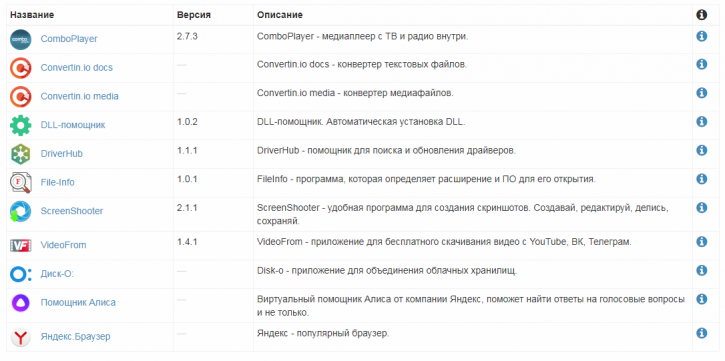Open the ComboPlayer link

click(69, 39)
